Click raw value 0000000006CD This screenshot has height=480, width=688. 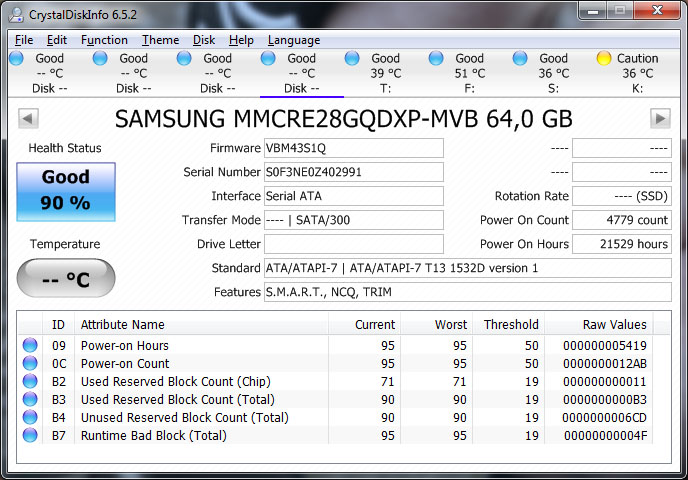tap(605, 418)
